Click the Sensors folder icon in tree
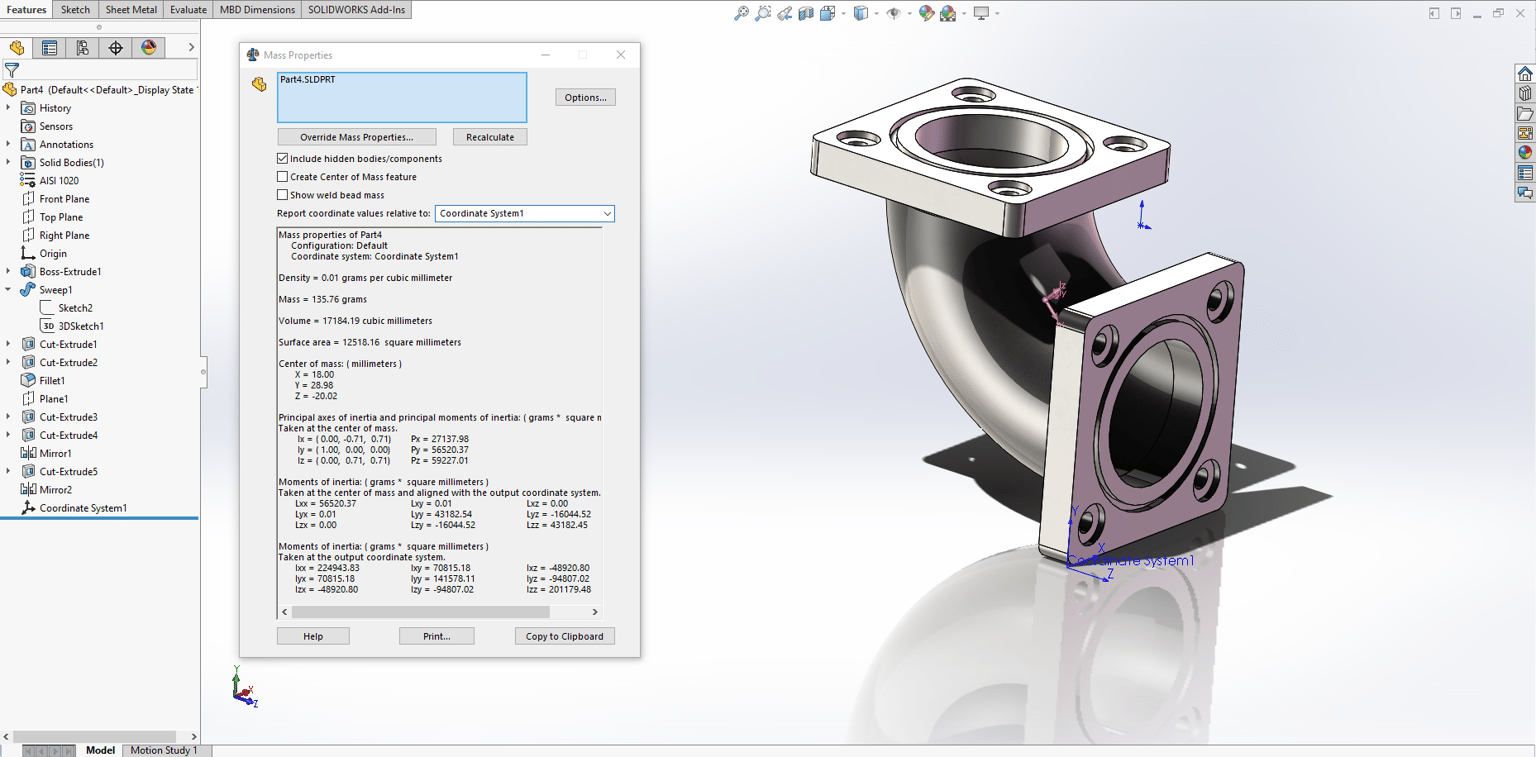 coord(28,126)
